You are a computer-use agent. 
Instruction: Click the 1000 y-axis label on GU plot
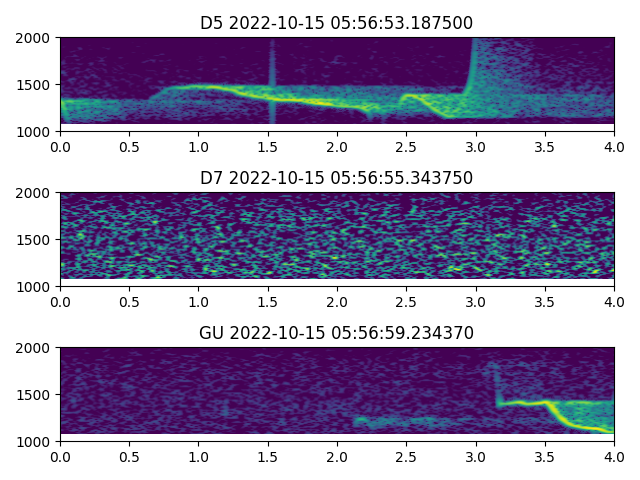36,441
